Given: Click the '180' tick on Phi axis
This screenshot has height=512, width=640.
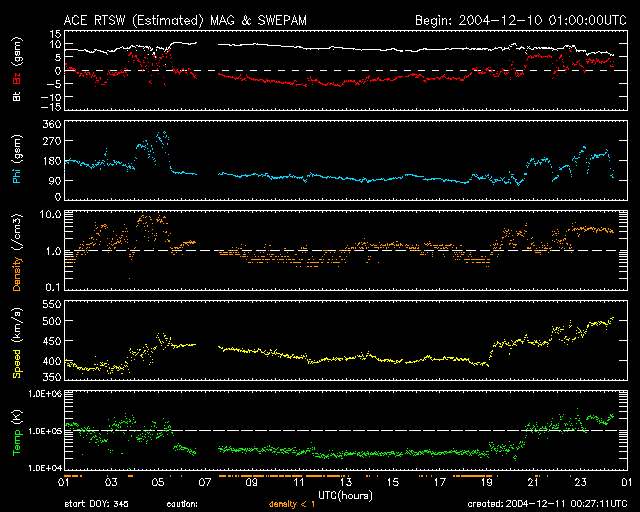Looking at the screenshot, I should [51, 161].
